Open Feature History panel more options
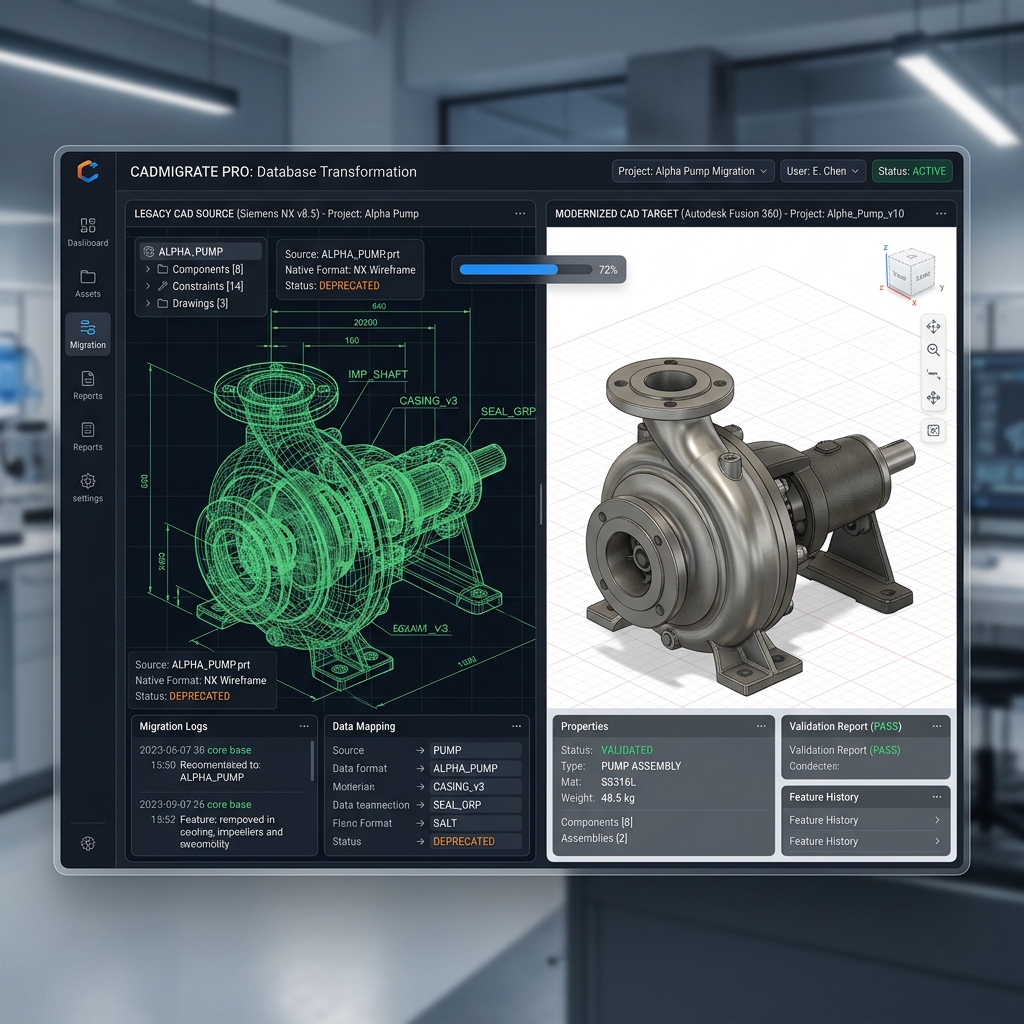This screenshot has height=1024, width=1024. [x=937, y=797]
